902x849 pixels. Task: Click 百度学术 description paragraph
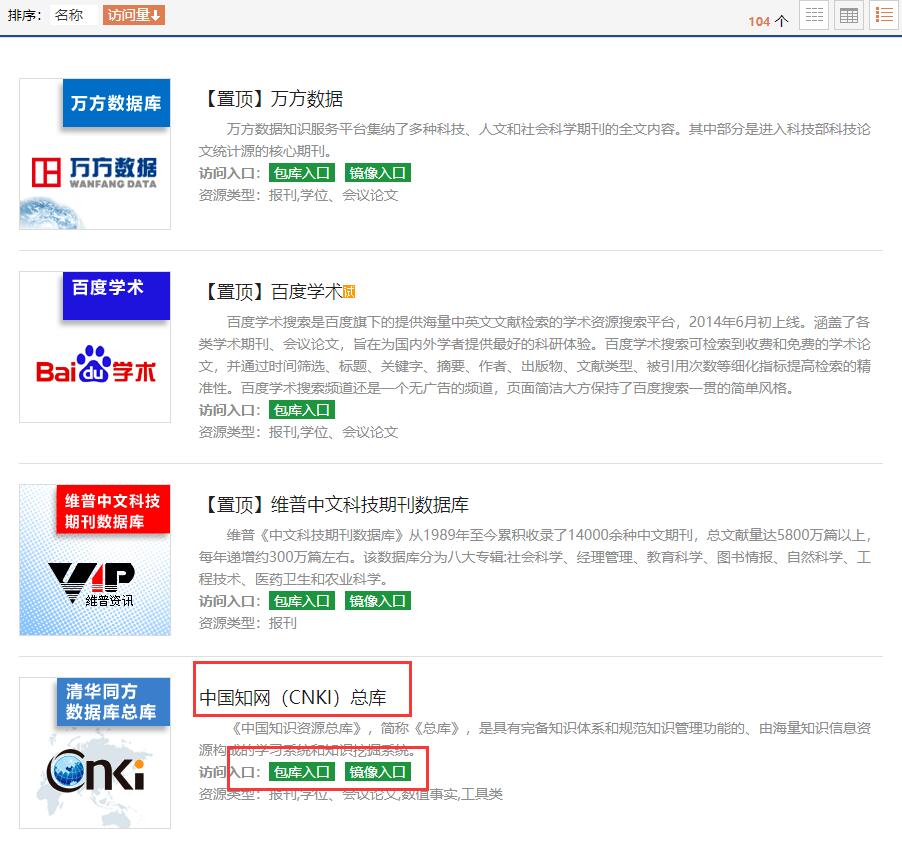point(534,355)
